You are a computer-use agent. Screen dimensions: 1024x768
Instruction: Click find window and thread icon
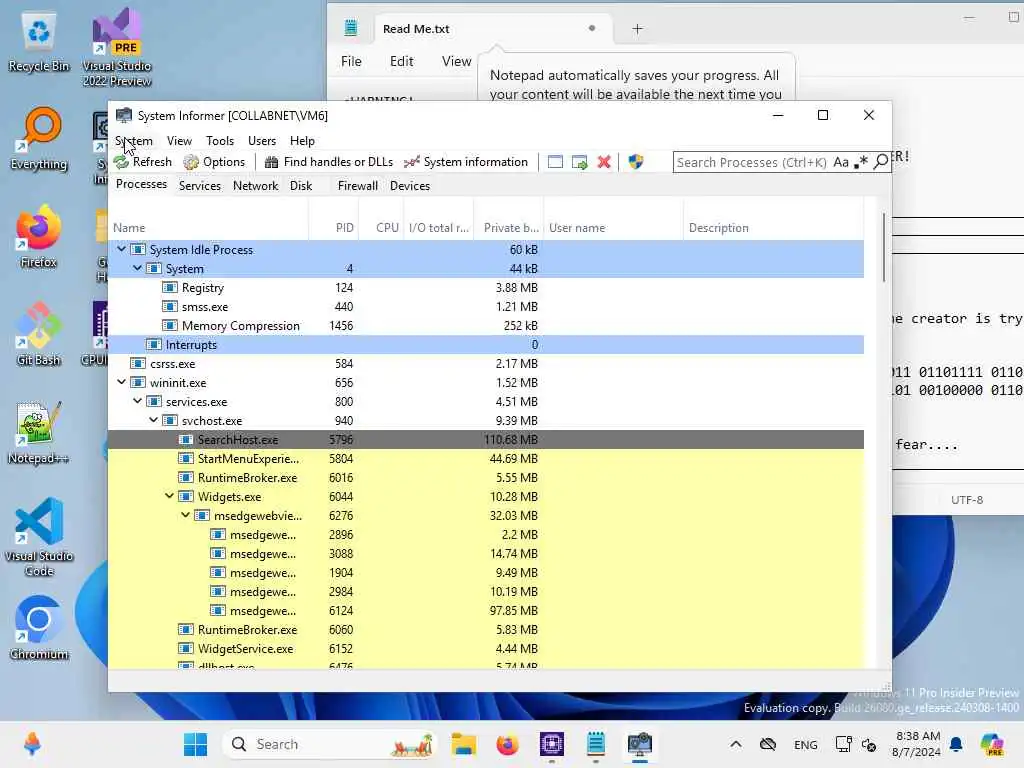click(x=579, y=162)
